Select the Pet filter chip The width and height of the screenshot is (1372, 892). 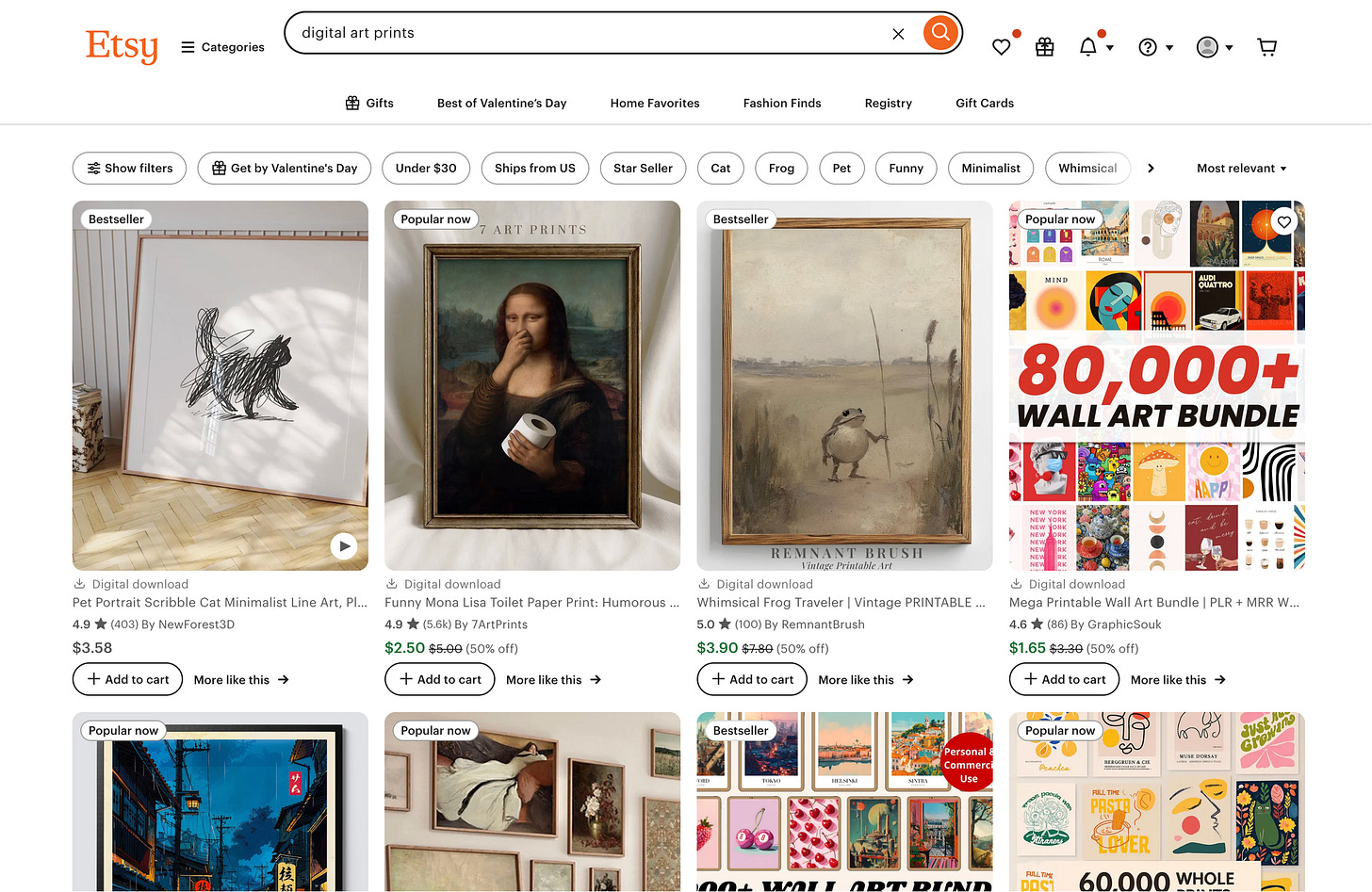pyautogui.click(x=841, y=169)
